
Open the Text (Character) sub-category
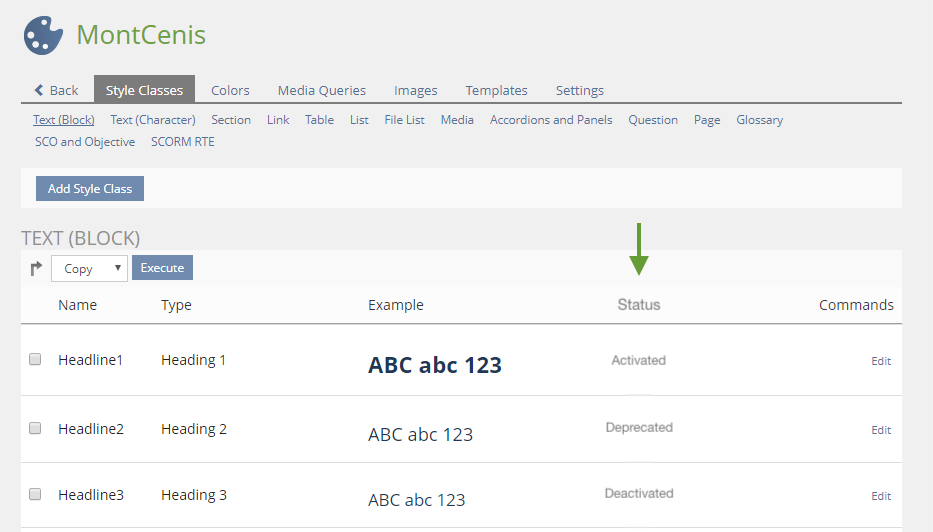click(153, 120)
